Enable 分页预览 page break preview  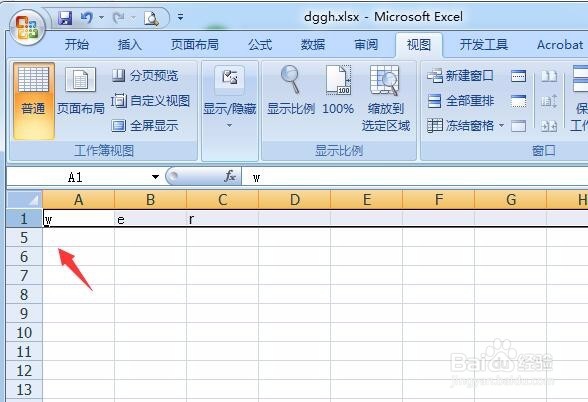tap(146, 76)
